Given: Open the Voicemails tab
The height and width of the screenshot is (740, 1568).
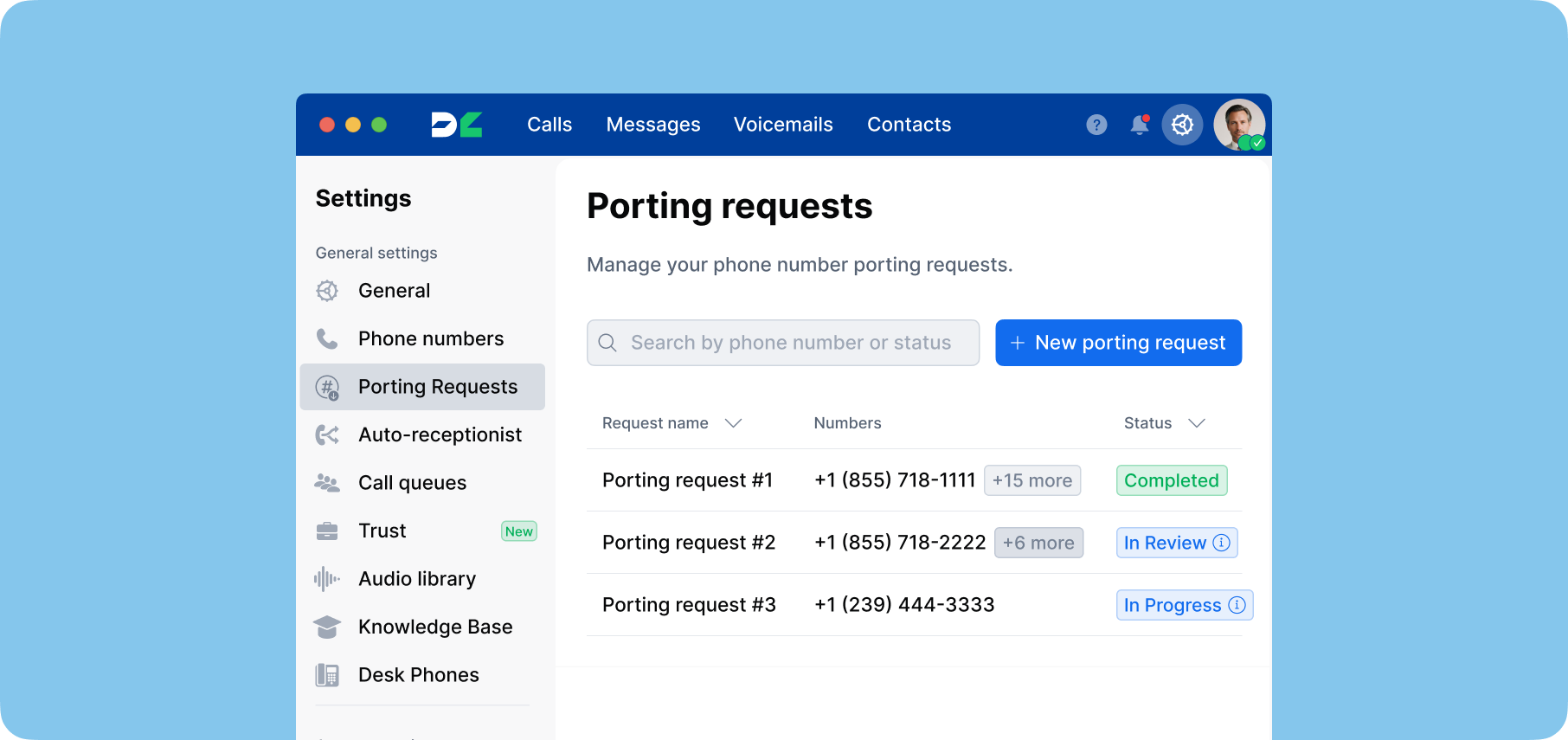Looking at the screenshot, I should 783,125.
